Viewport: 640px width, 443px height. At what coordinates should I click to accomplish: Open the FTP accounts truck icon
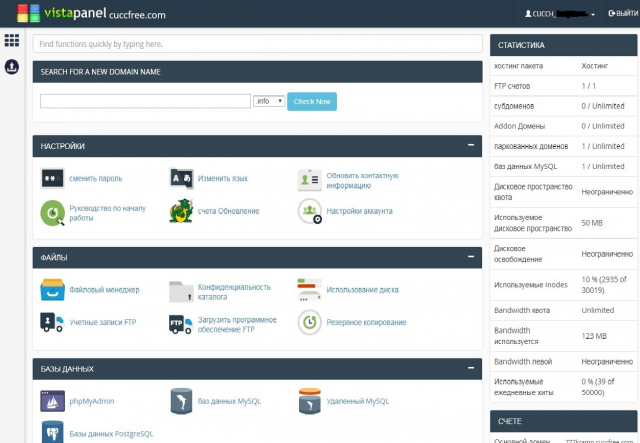52,322
